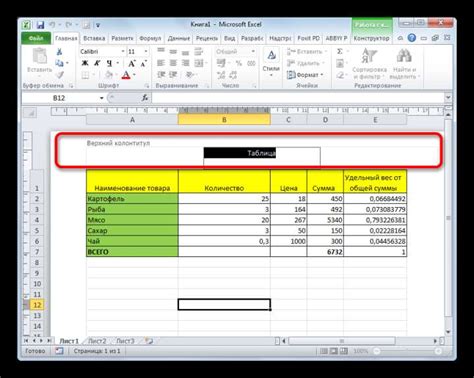This screenshot has height=378, width=474.
Task: Click the insert function fx icon
Action: click(x=145, y=98)
